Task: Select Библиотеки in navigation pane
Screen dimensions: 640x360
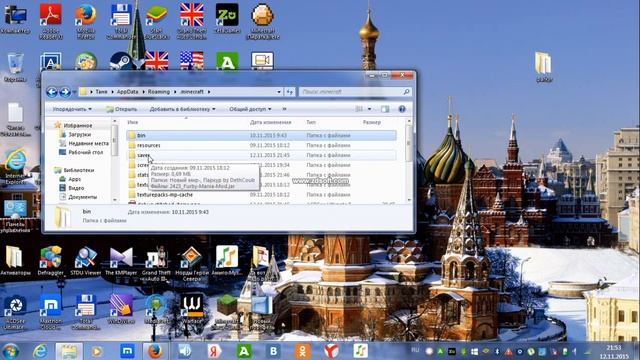Action: pos(78,170)
